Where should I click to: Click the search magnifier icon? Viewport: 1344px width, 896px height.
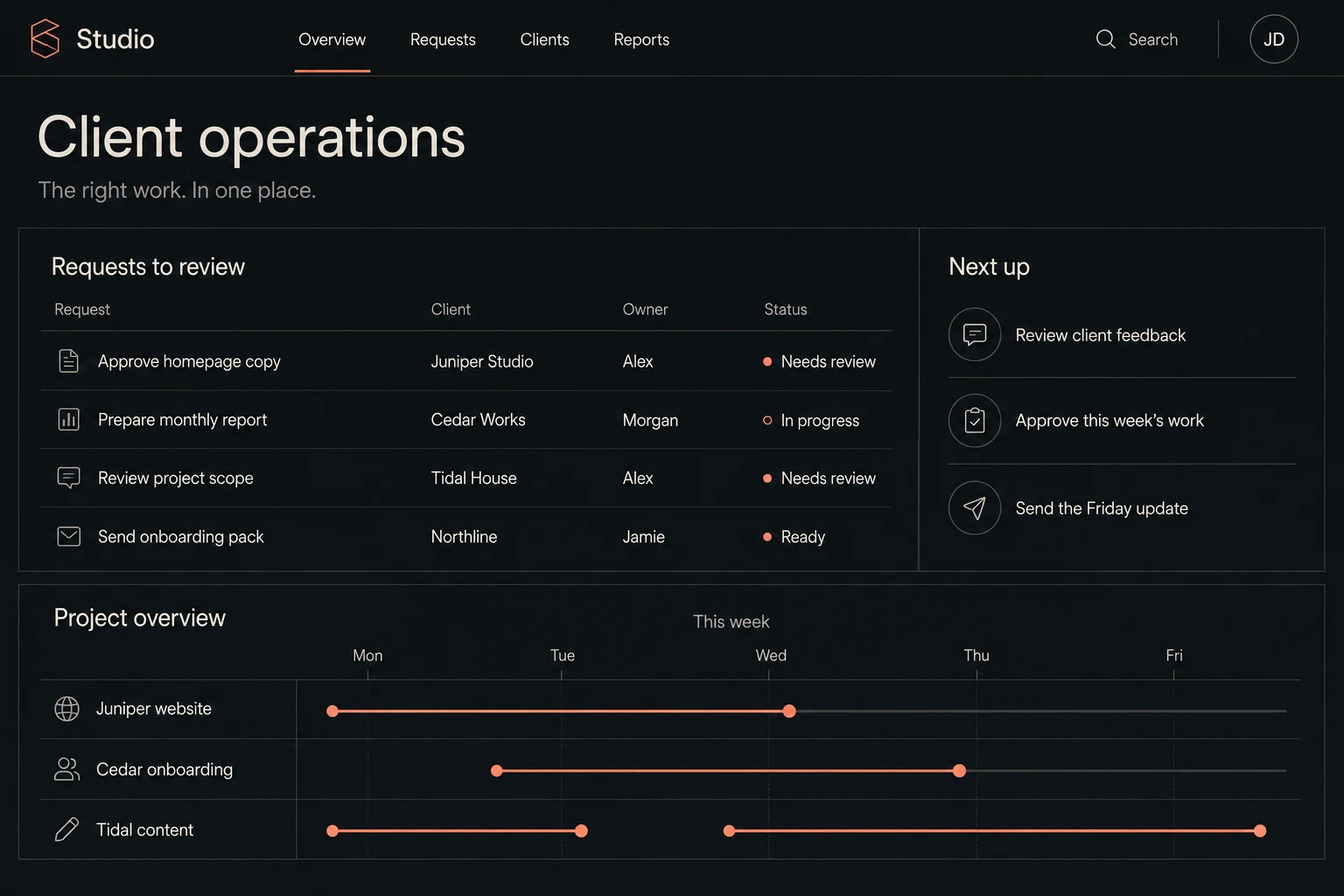(1105, 39)
